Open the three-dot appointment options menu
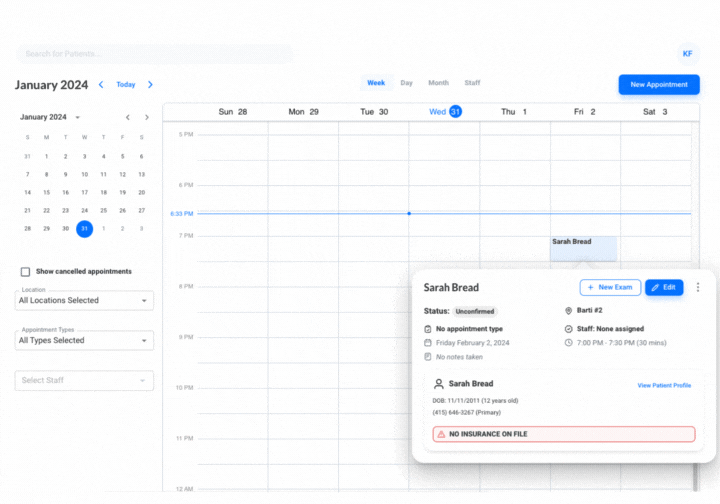 click(x=698, y=287)
